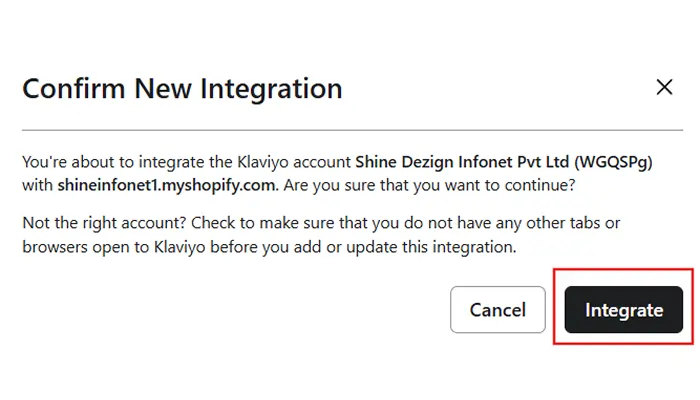Click the horizontal divider under the title
The height and width of the screenshot is (400, 700).
352,130
